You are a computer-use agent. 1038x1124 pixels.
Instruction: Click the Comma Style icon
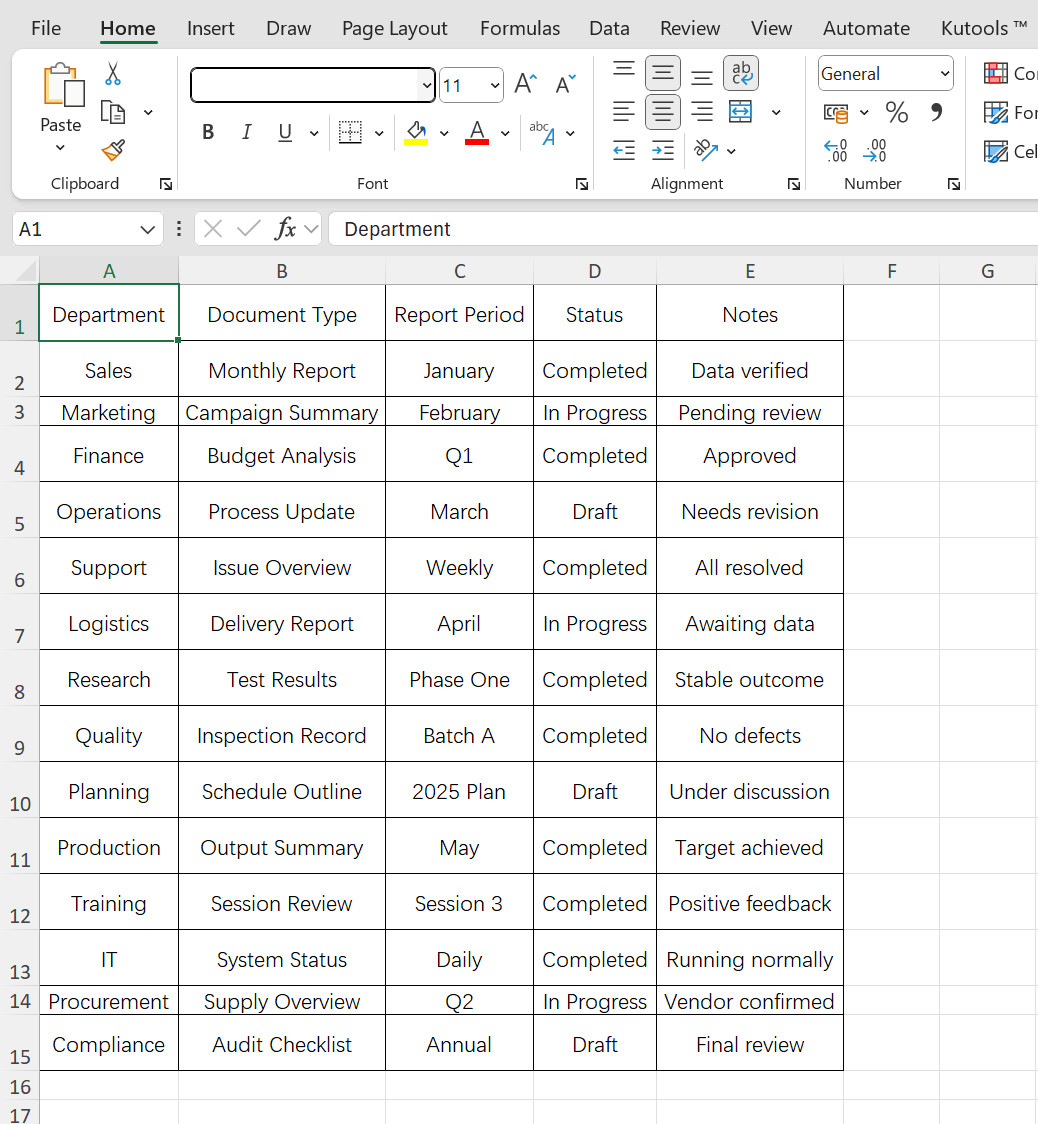[936, 112]
